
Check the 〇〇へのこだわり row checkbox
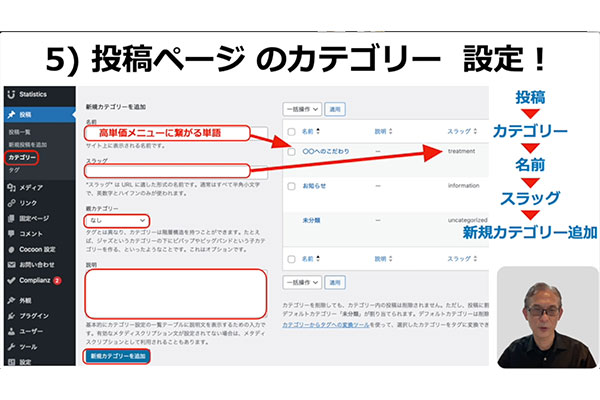click(x=292, y=152)
